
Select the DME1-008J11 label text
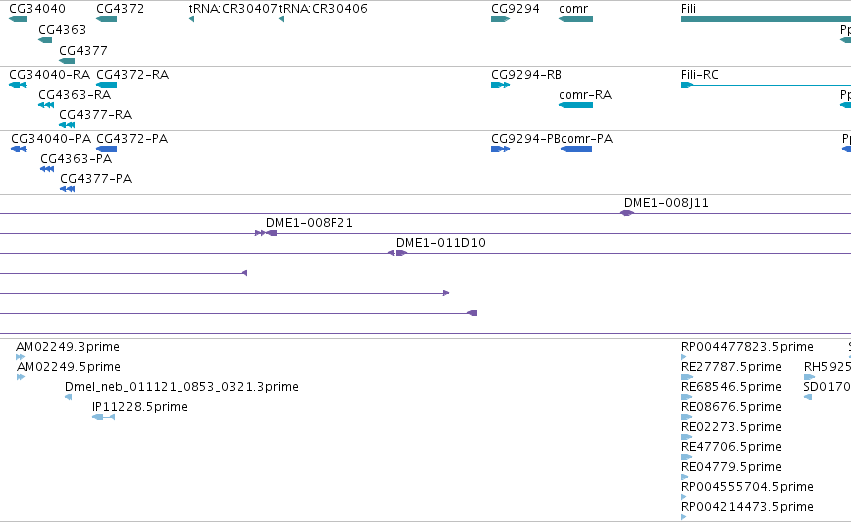(x=666, y=202)
